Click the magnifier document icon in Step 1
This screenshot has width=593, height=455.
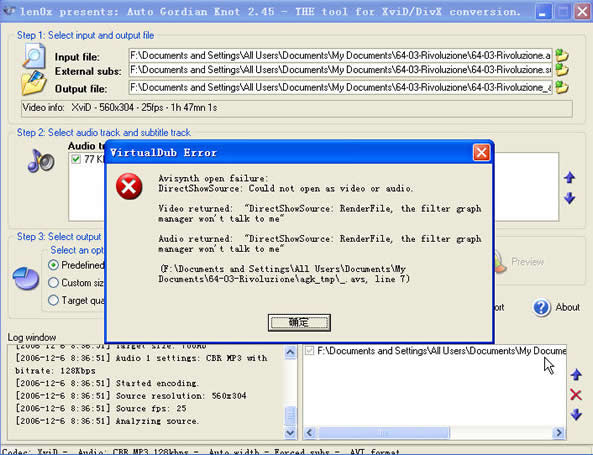(34, 56)
